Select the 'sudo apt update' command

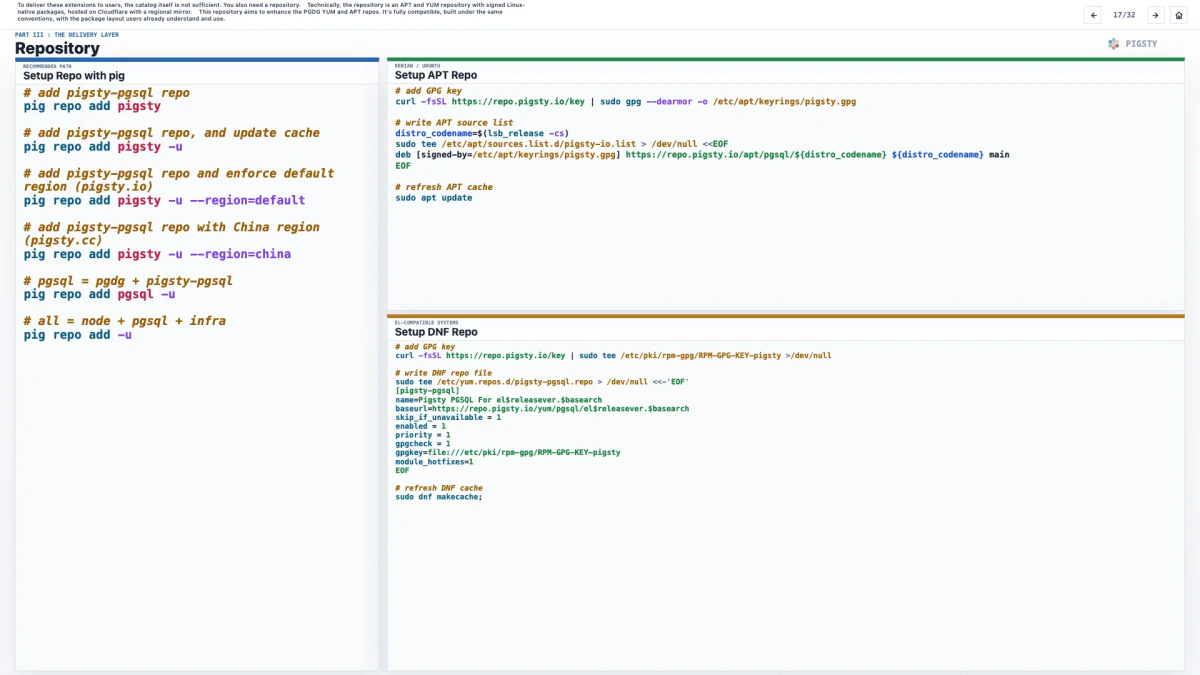[x=434, y=198]
